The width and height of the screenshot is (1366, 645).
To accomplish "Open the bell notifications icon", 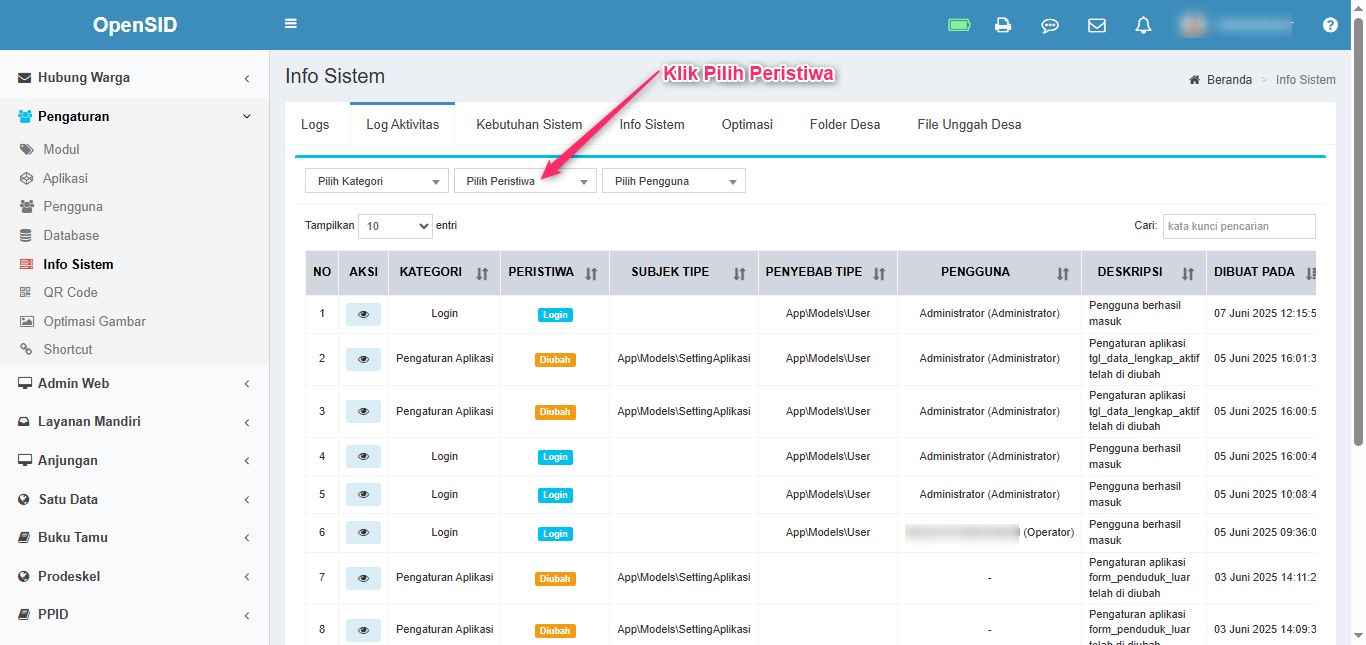I will [1143, 25].
